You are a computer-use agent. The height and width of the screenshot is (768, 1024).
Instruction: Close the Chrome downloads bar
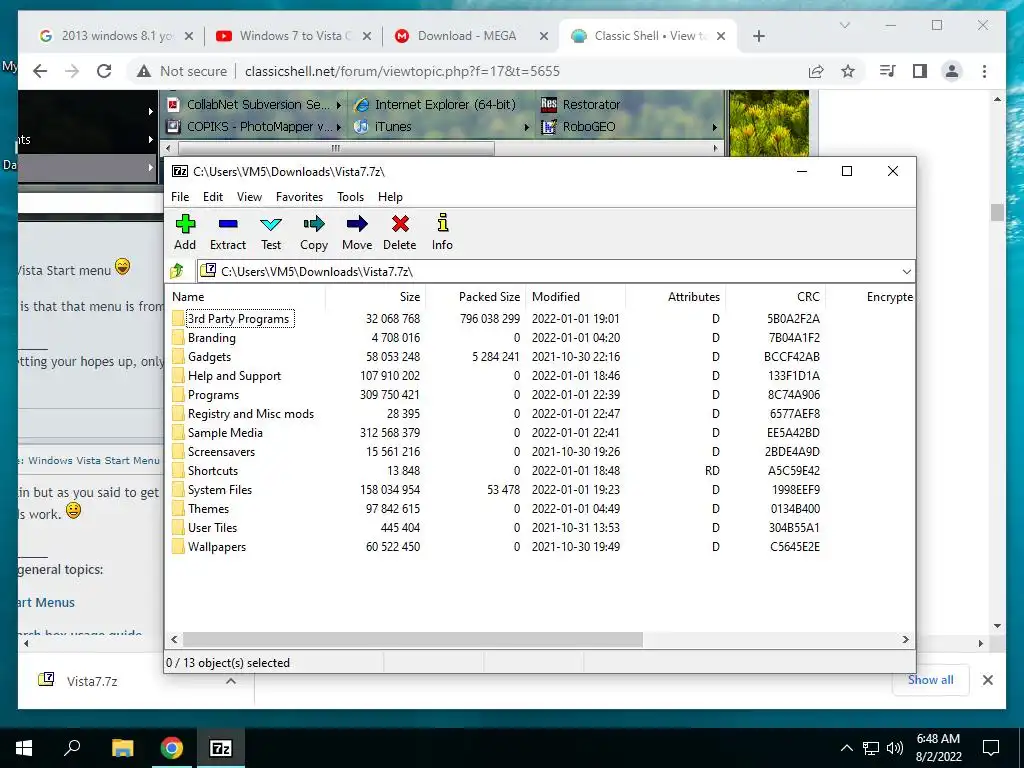click(x=988, y=680)
